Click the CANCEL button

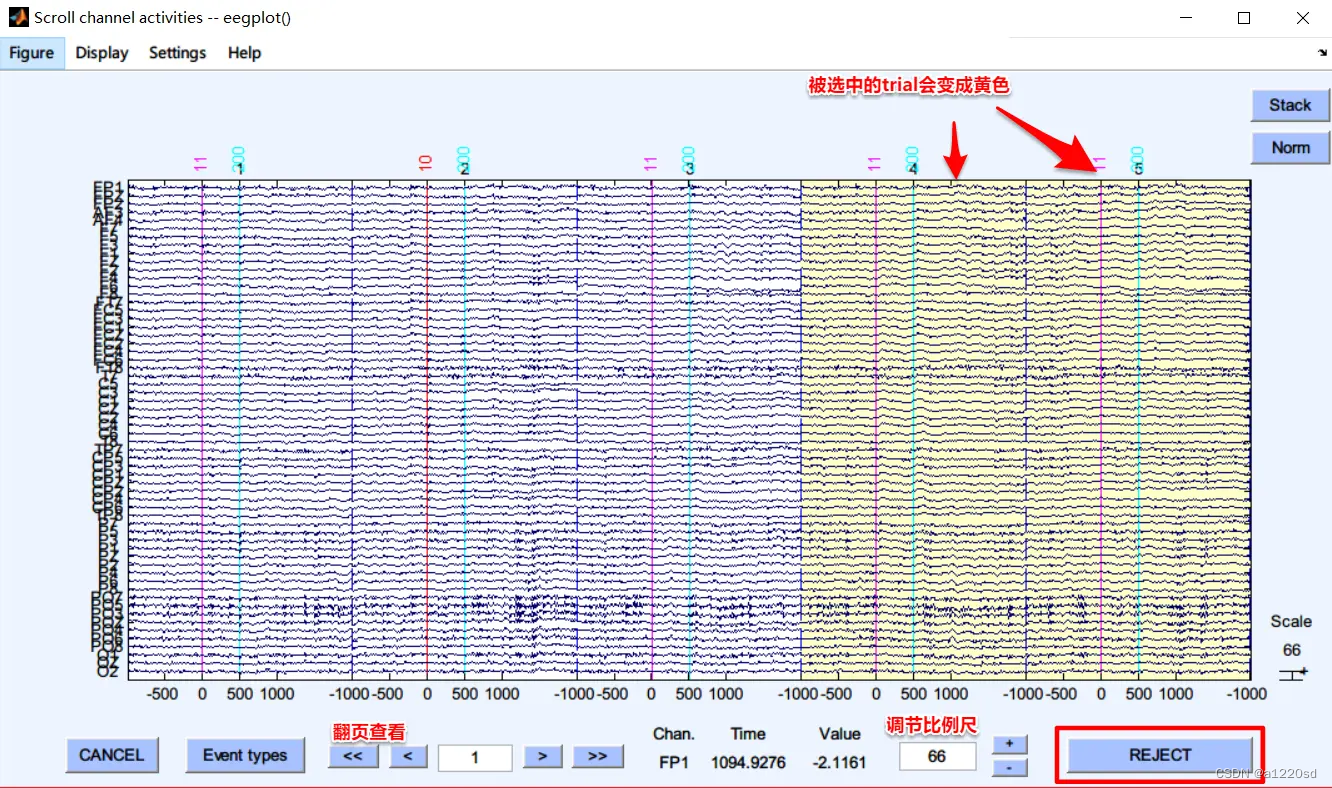click(112, 755)
